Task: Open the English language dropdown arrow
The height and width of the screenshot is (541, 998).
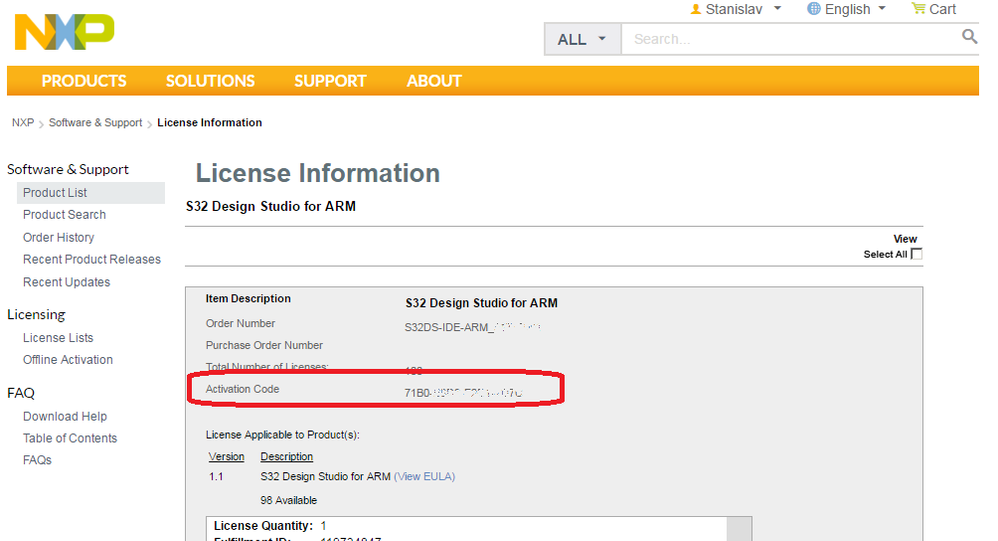Action: coord(882,9)
